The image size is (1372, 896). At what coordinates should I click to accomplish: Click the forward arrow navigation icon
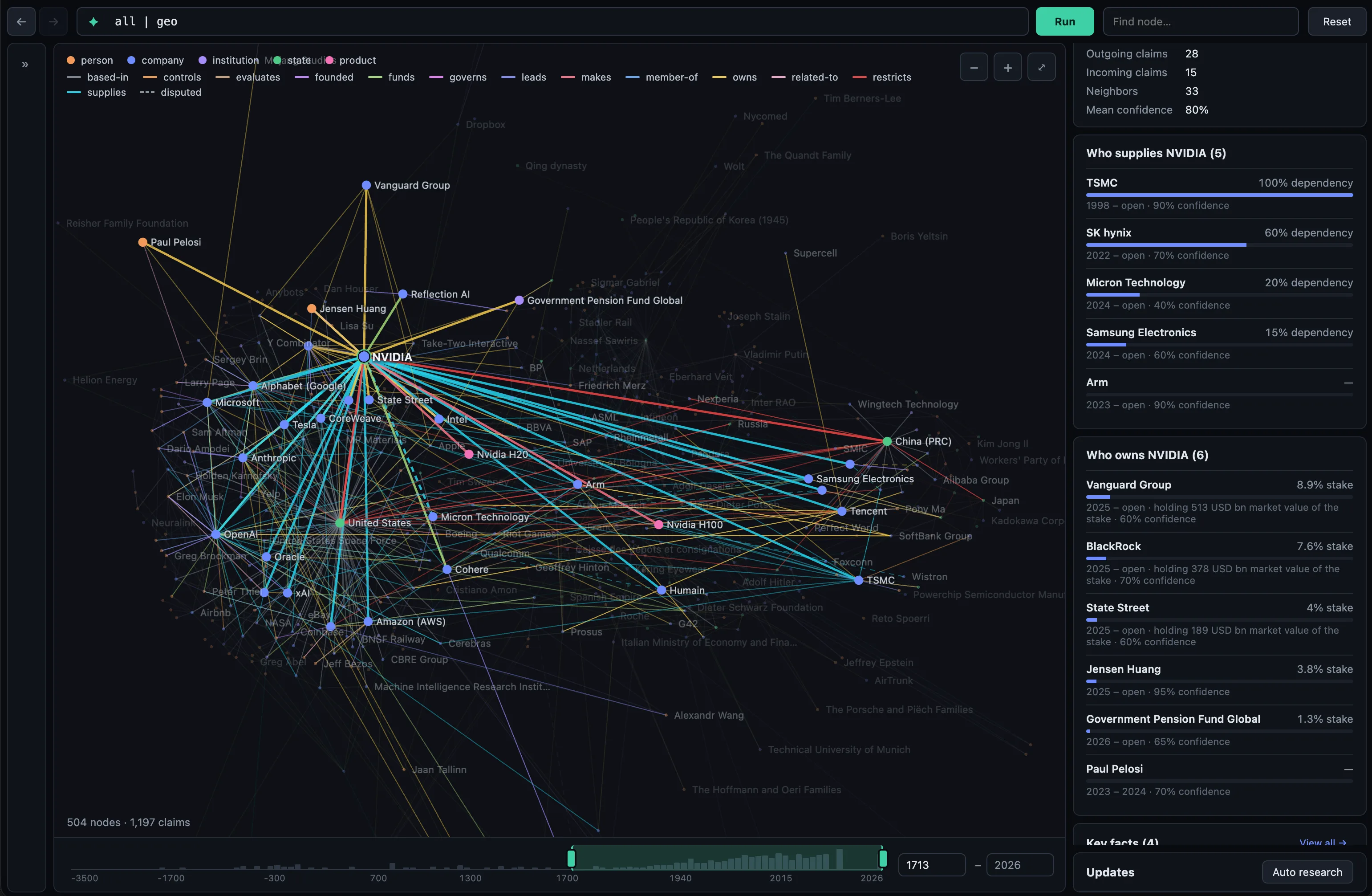coord(53,21)
